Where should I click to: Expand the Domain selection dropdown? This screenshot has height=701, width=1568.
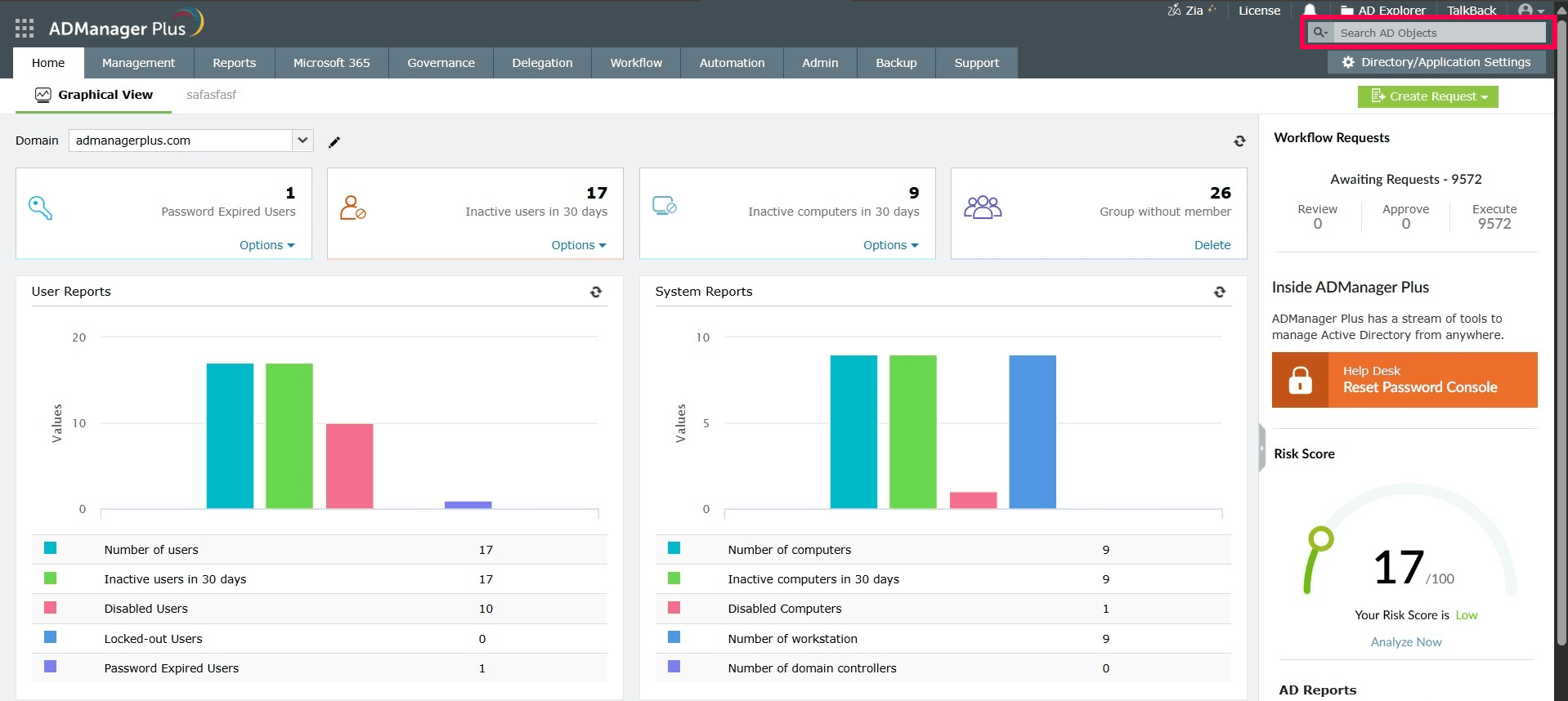[x=302, y=141]
